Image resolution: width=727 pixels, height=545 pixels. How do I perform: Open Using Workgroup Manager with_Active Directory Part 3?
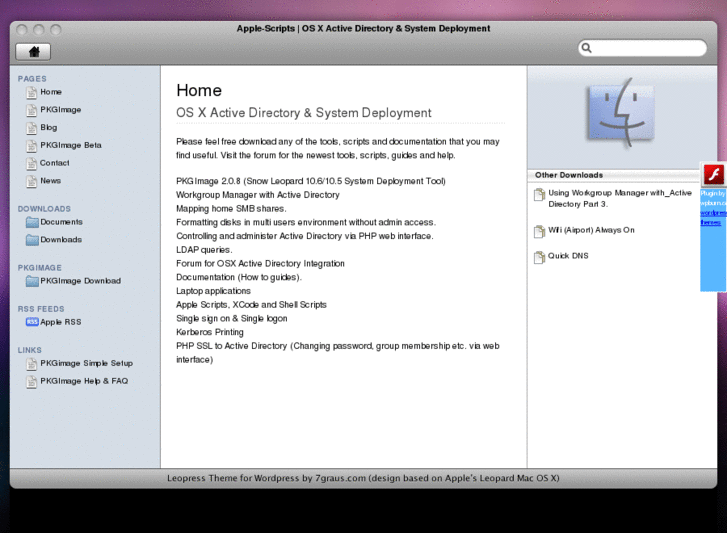point(620,199)
